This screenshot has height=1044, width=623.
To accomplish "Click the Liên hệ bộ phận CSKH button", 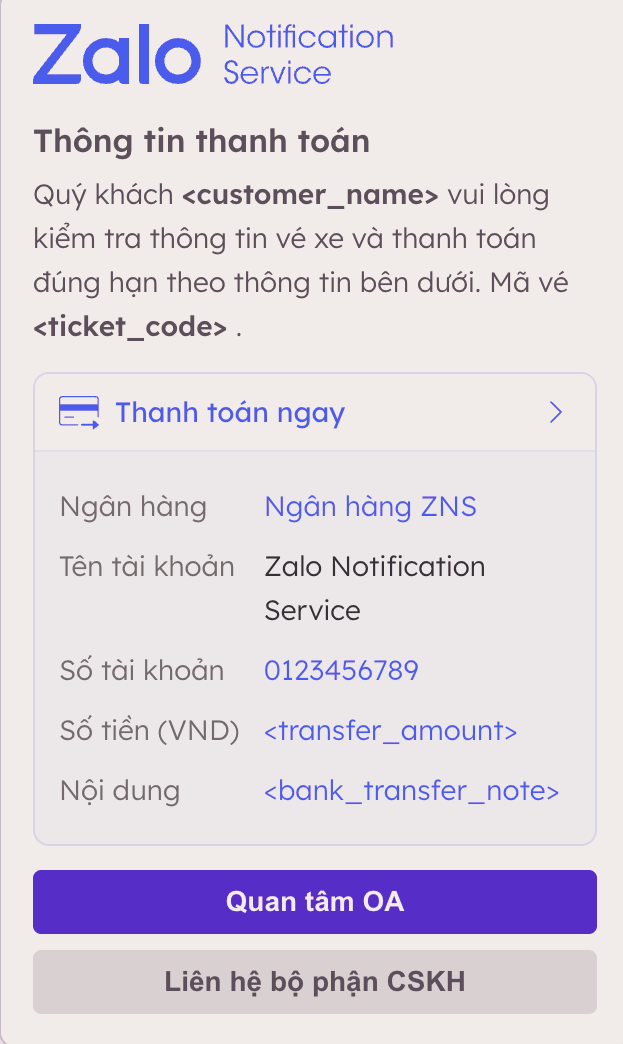I will click(x=315, y=981).
